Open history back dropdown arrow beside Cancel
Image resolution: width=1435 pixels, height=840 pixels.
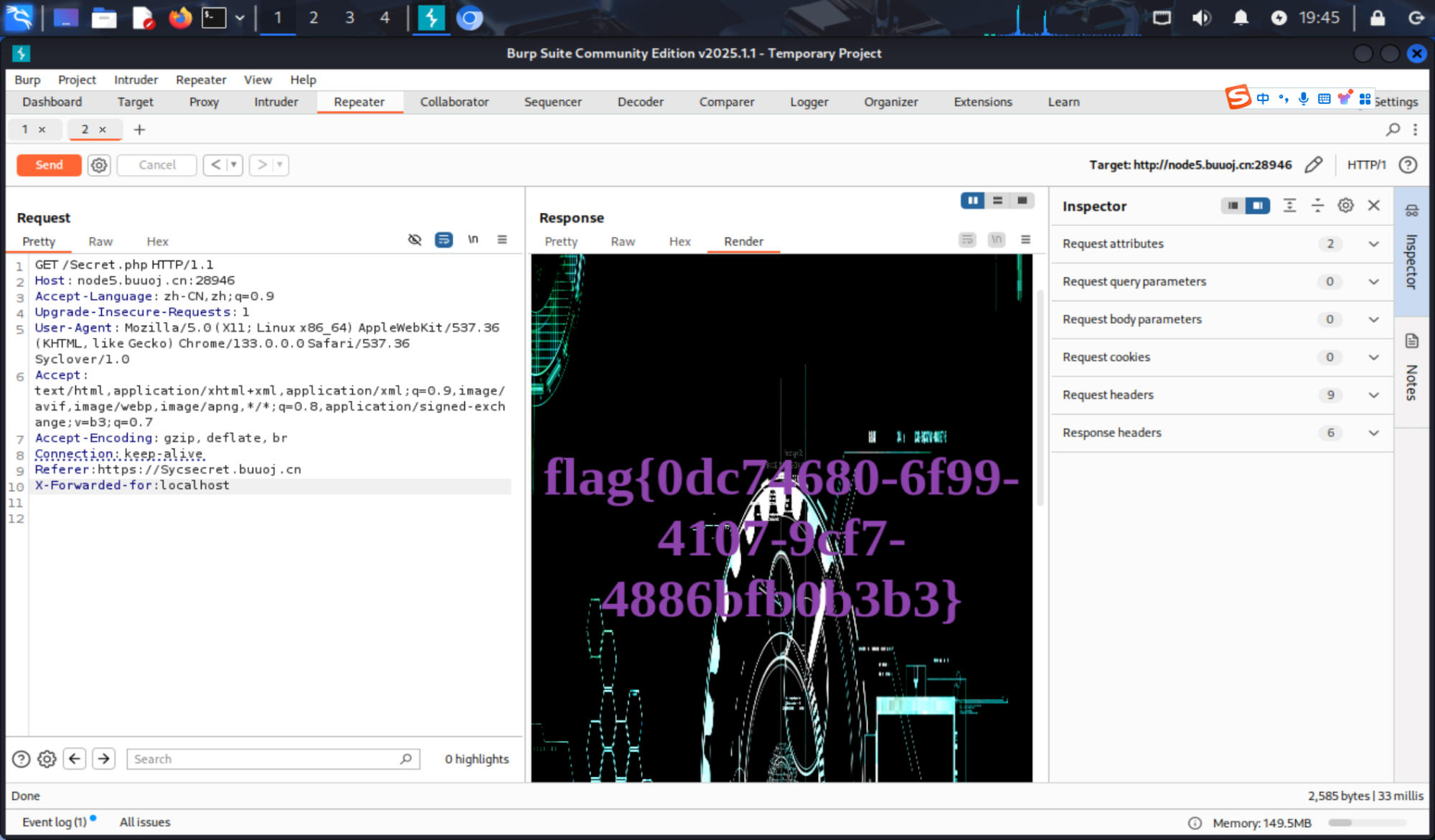[234, 165]
